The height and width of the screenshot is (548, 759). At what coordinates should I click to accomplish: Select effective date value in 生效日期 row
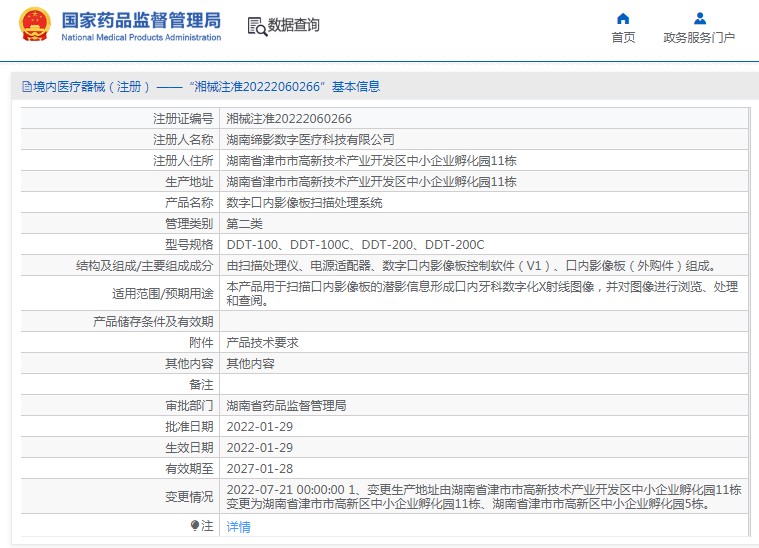259,448
